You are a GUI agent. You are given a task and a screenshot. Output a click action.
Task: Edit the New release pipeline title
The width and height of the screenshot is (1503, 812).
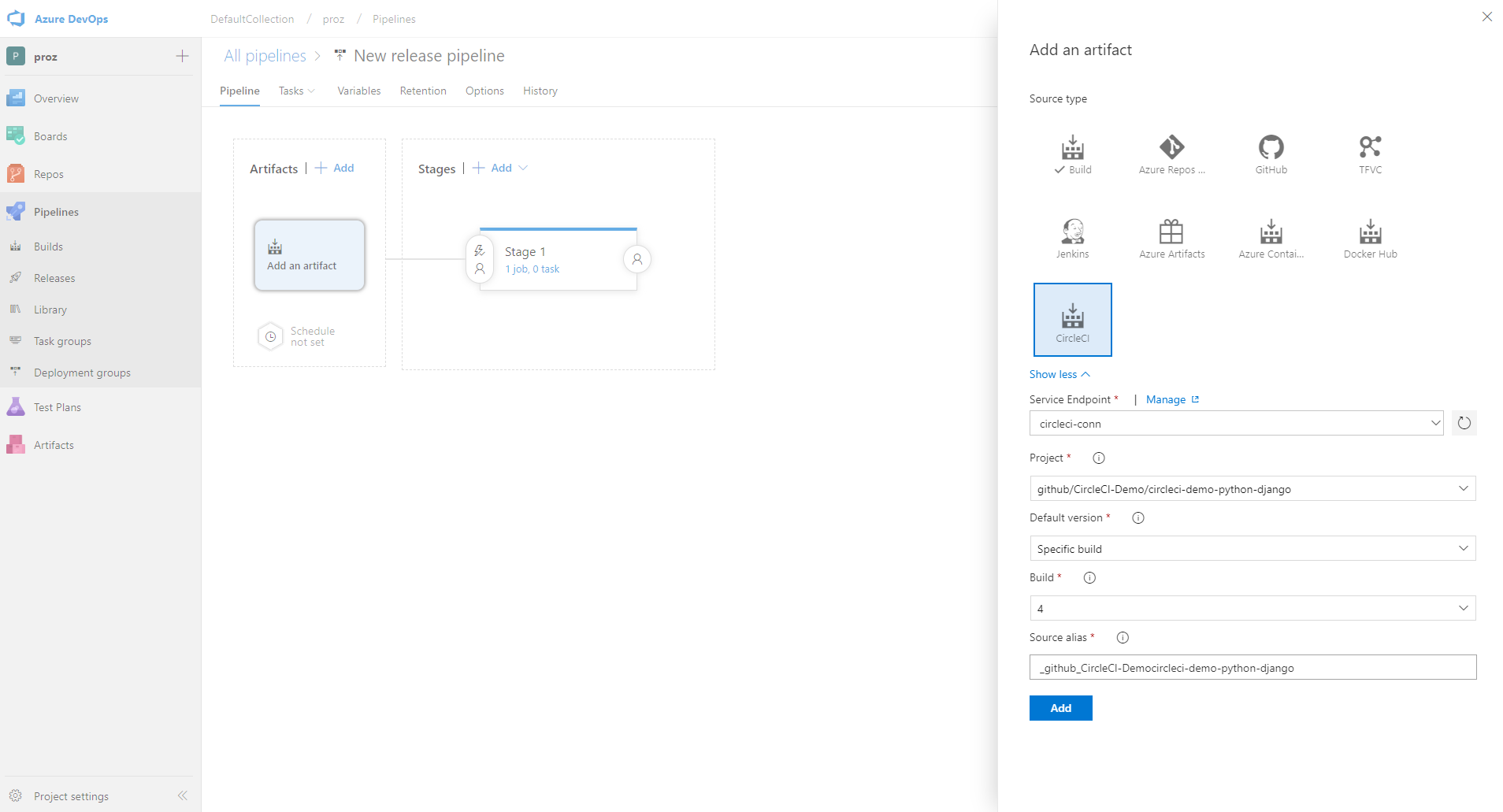[x=429, y=56]
